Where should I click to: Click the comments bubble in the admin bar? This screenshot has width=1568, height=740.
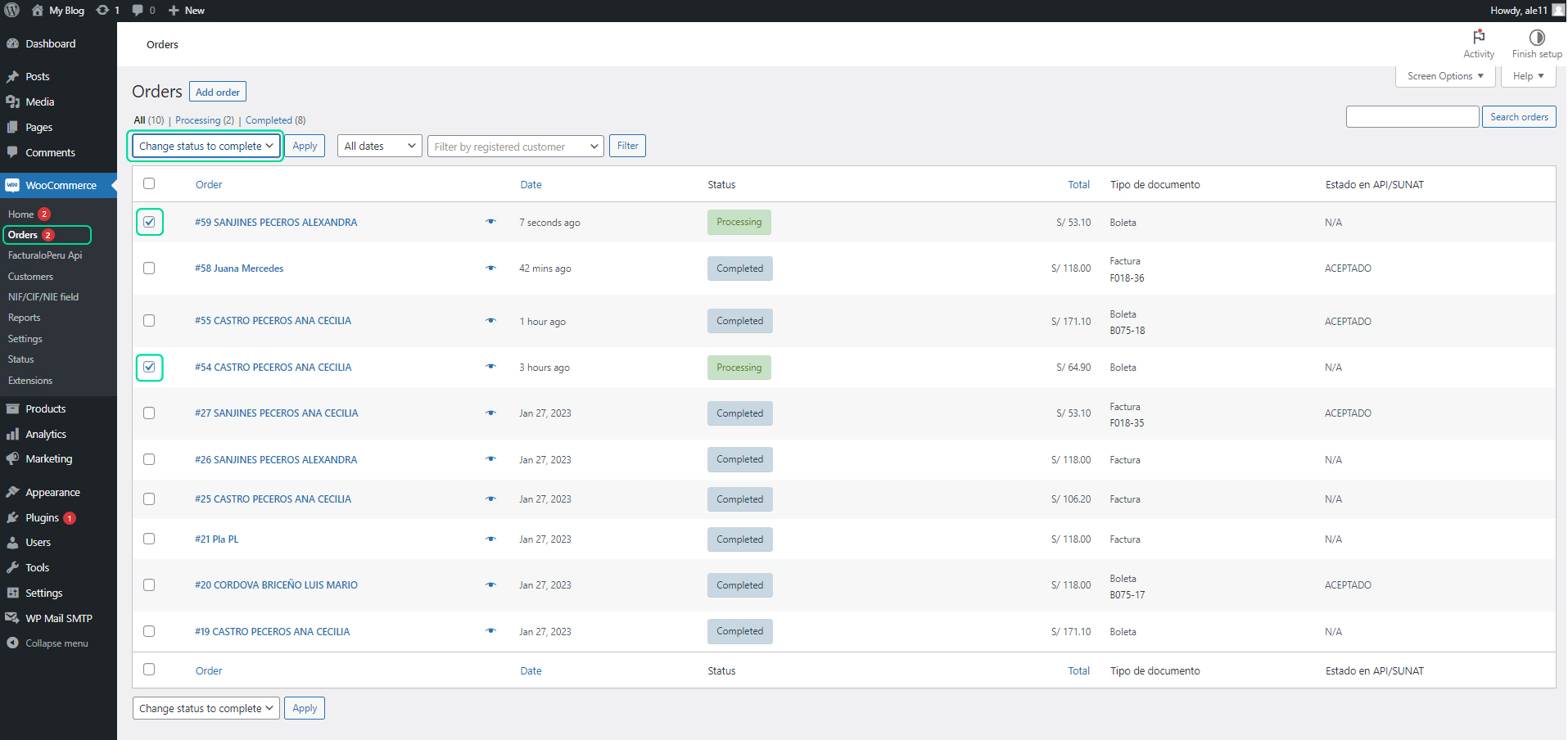pos(138,10)
